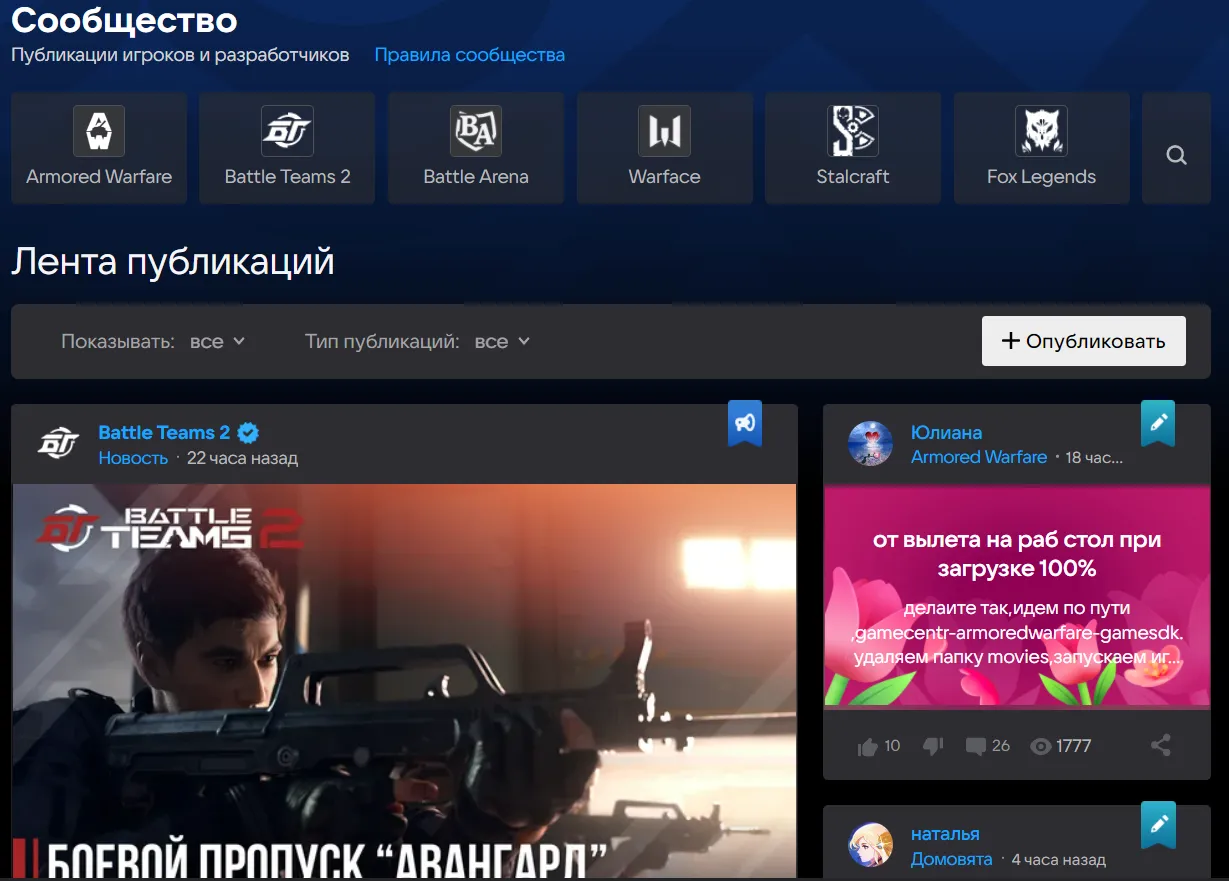This screenshot has width=1229, height=881.
Task: Click the Battle Teams 2 post avatar logo
Action: (x=58, y=444)
